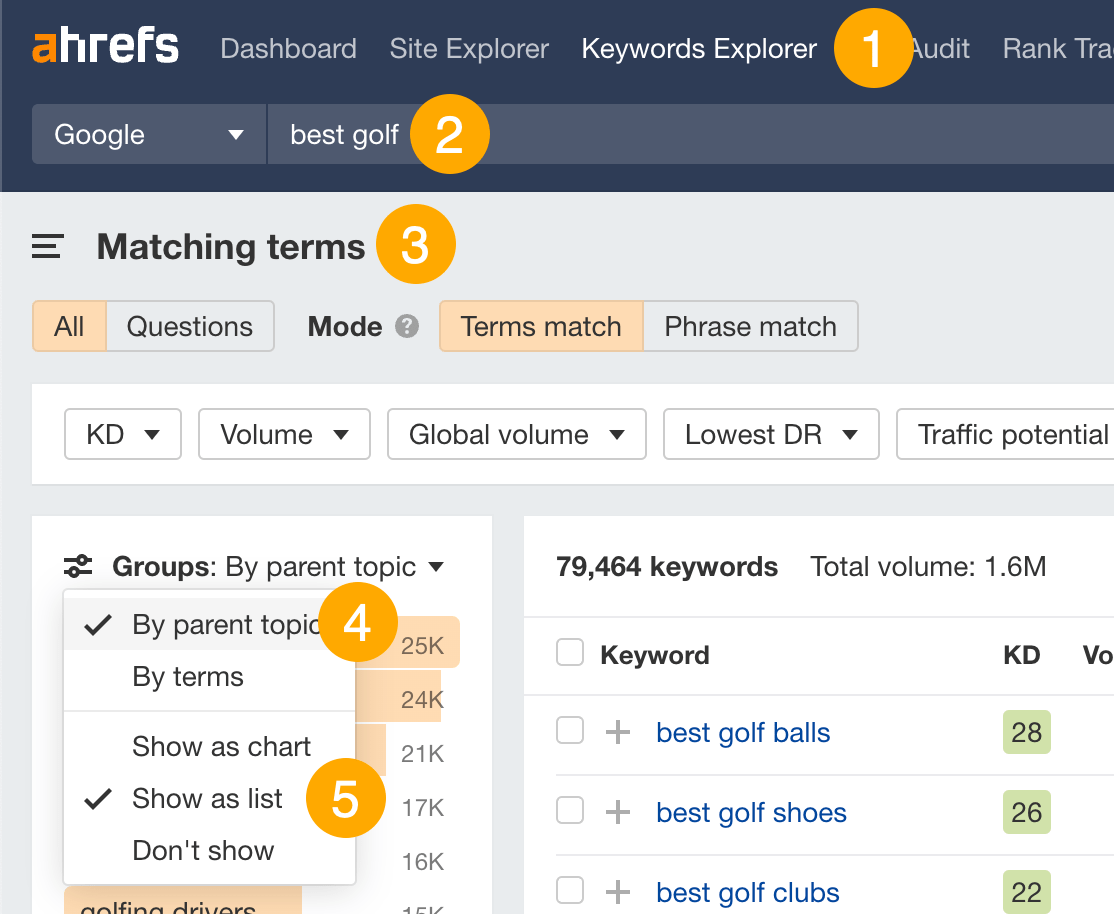Open Keywords Explorer in top navigation
This screenshot has height=914, width=1114.
(699, 48)
